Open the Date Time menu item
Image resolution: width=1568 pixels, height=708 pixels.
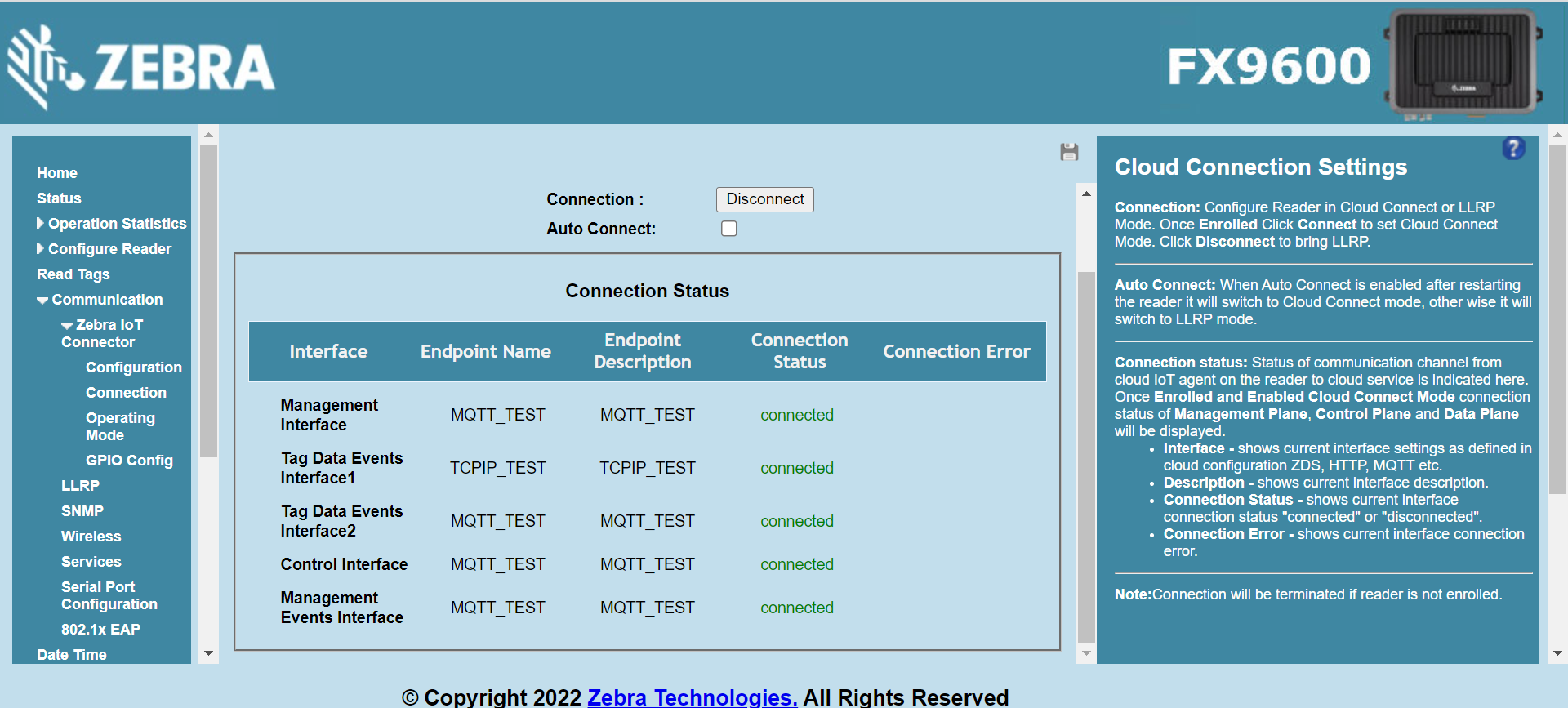pyautogui.click(x=72, y=655)
